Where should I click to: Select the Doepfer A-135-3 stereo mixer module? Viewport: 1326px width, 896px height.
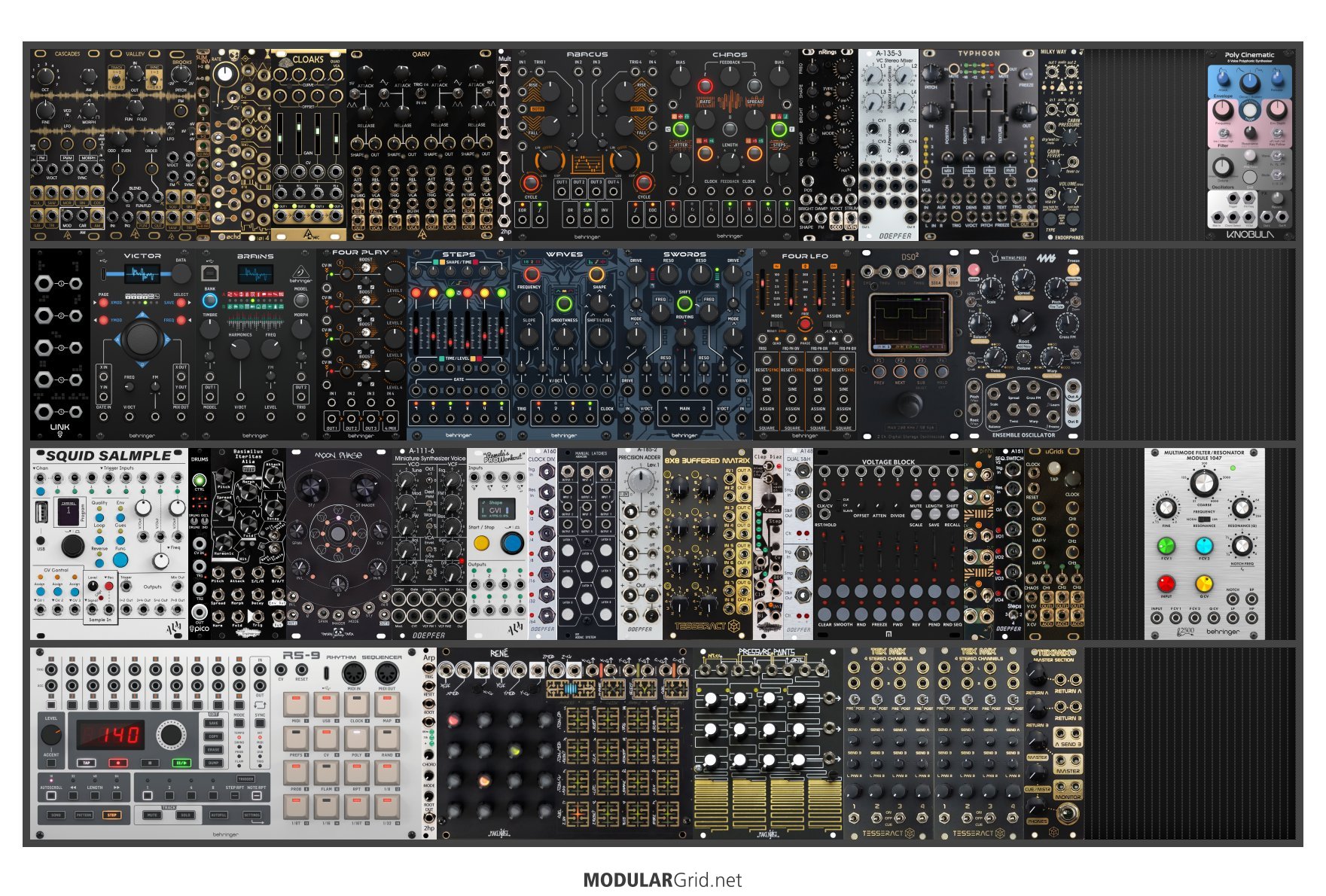click(889, 145)
